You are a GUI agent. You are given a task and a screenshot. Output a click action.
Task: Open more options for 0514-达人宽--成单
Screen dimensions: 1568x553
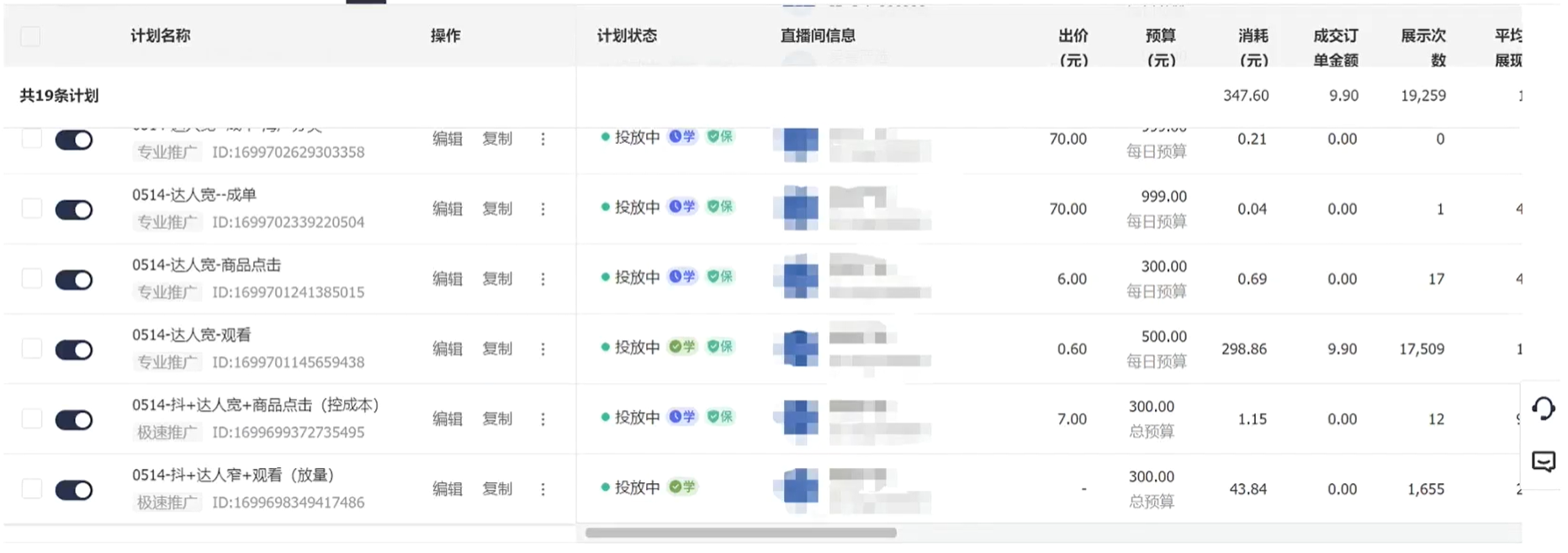pyautogui.click(x=543, y=209)
